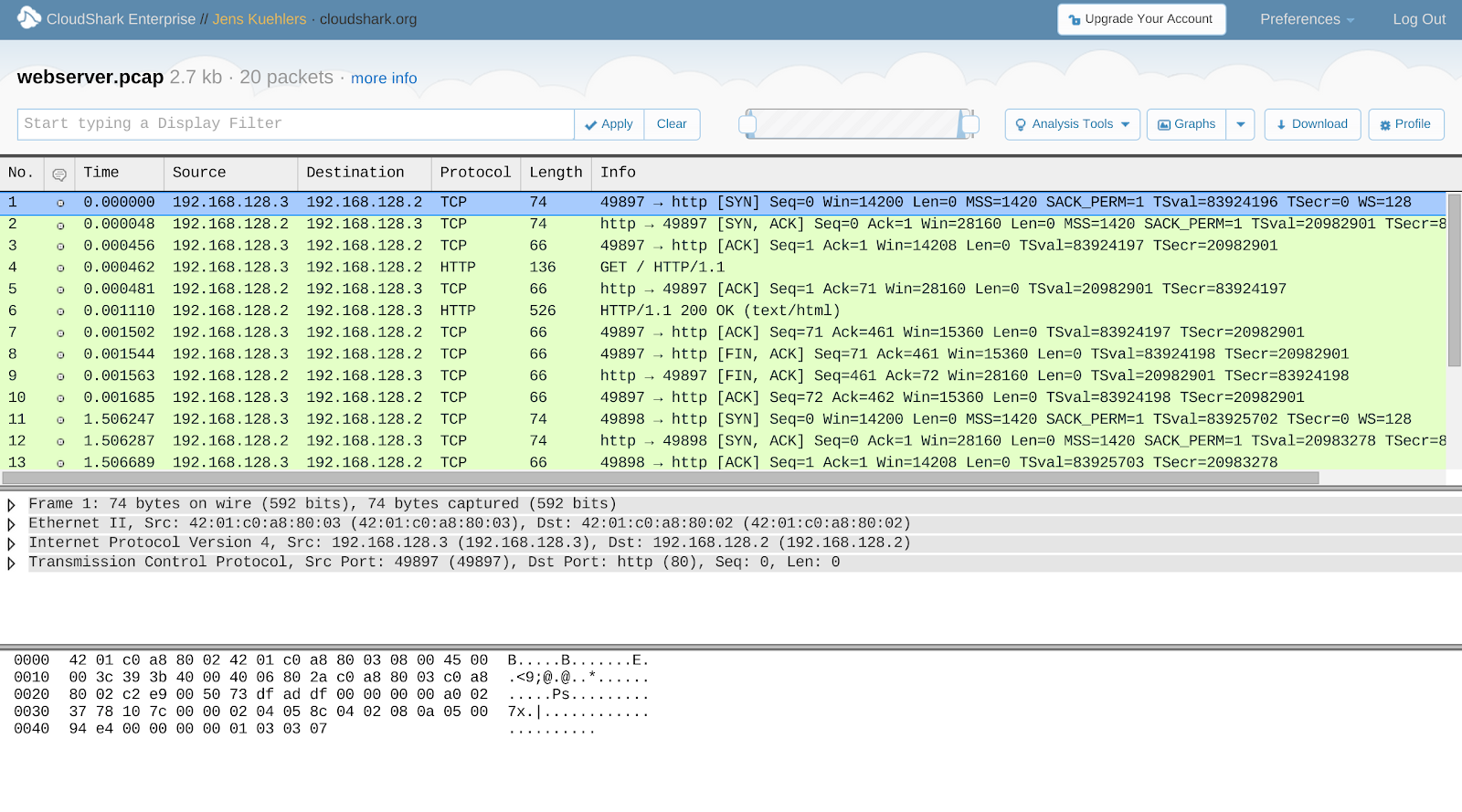Click the CloudShark Enterprise title link
The height and width of the screenshot is (812, 1462).
click(x=121, y=19)
